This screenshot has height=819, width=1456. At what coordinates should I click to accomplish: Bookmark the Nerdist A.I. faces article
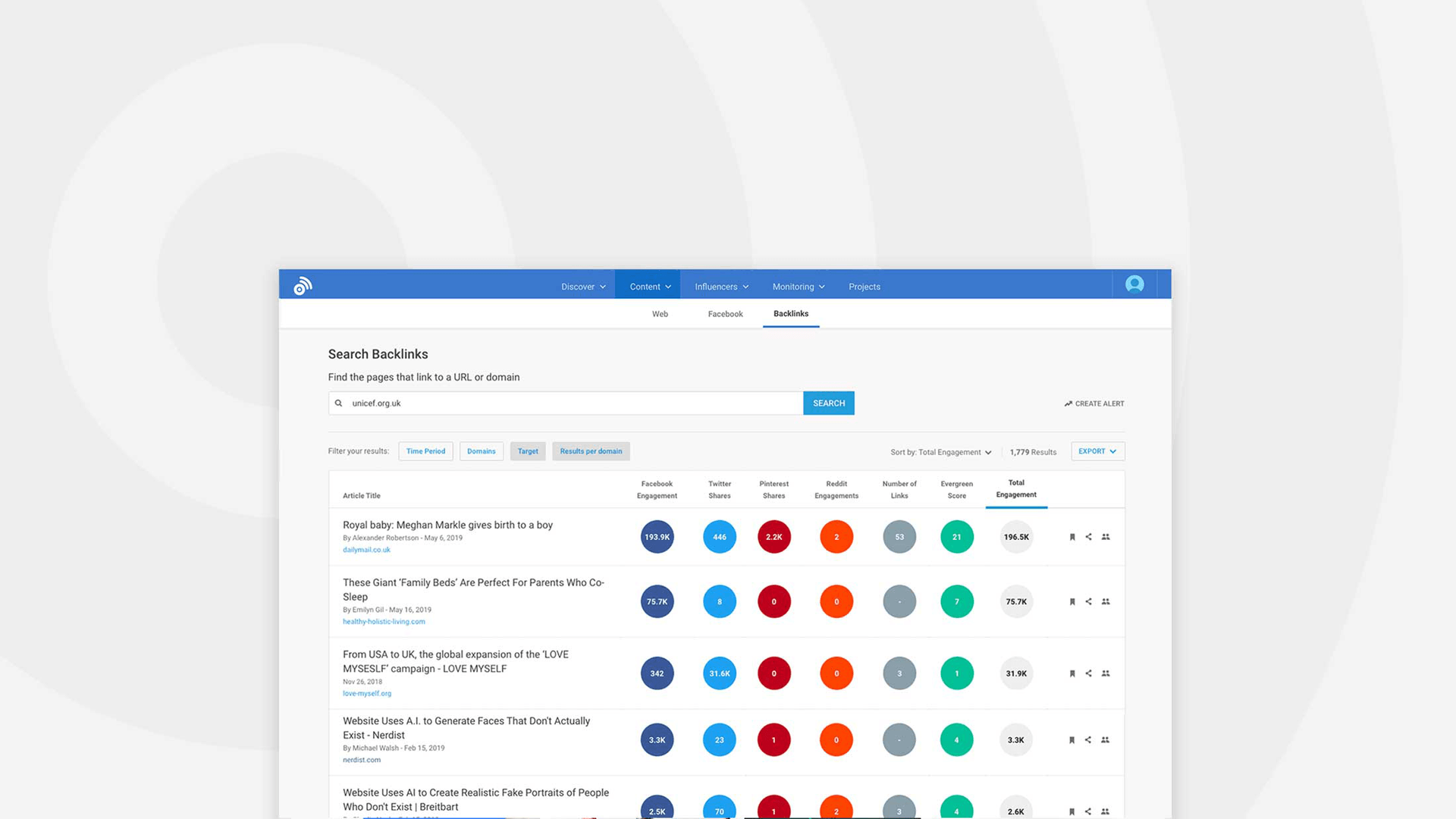point(1072,740)
